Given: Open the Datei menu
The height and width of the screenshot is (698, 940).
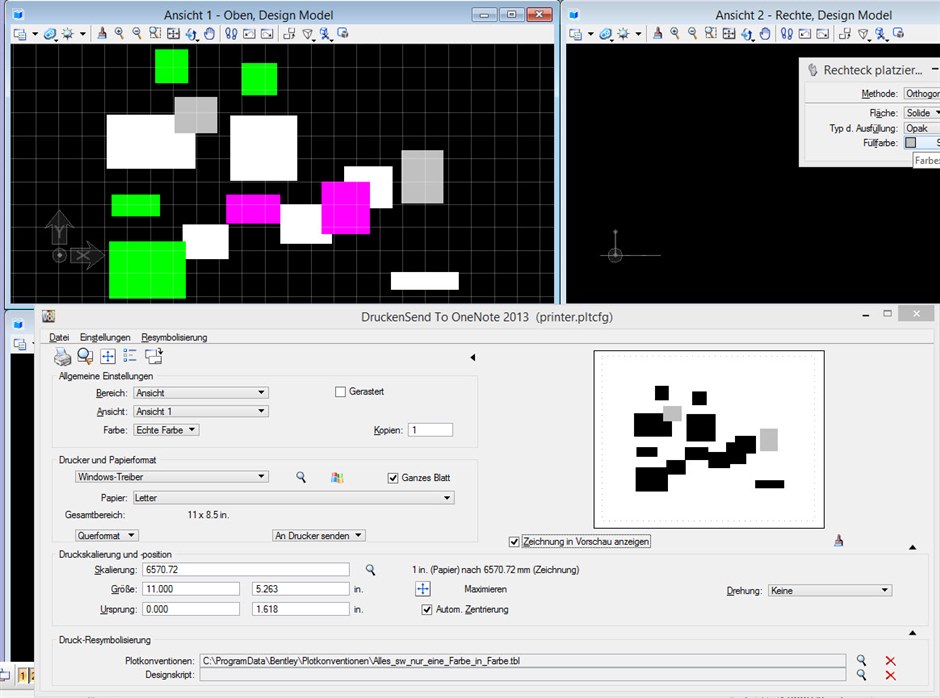Looking at the screenshot, I should (59, 337).
